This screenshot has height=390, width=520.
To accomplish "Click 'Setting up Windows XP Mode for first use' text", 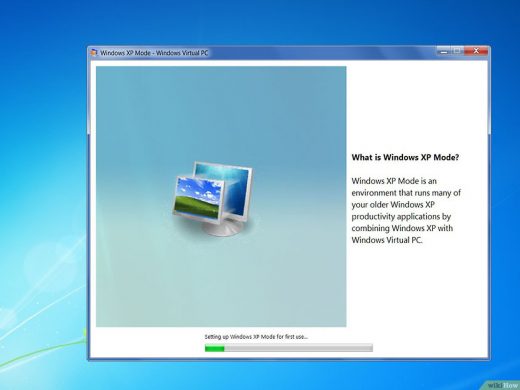I will point(256,337).
